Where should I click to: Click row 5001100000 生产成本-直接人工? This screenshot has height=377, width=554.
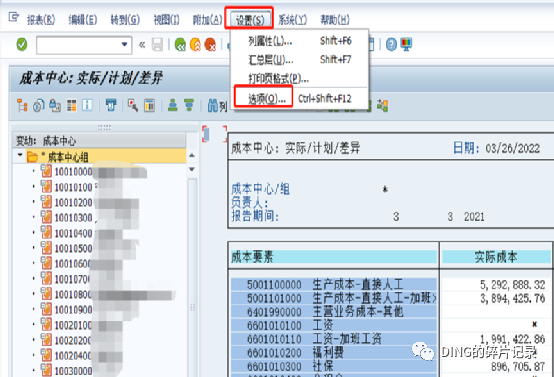pyautogui.click(x=334, y=284)
